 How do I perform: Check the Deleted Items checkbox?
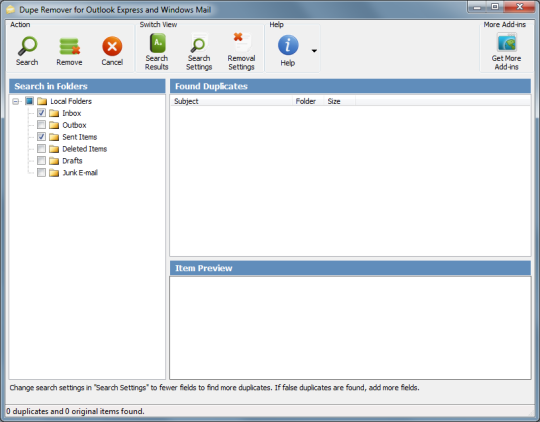(x=41, y=148)
